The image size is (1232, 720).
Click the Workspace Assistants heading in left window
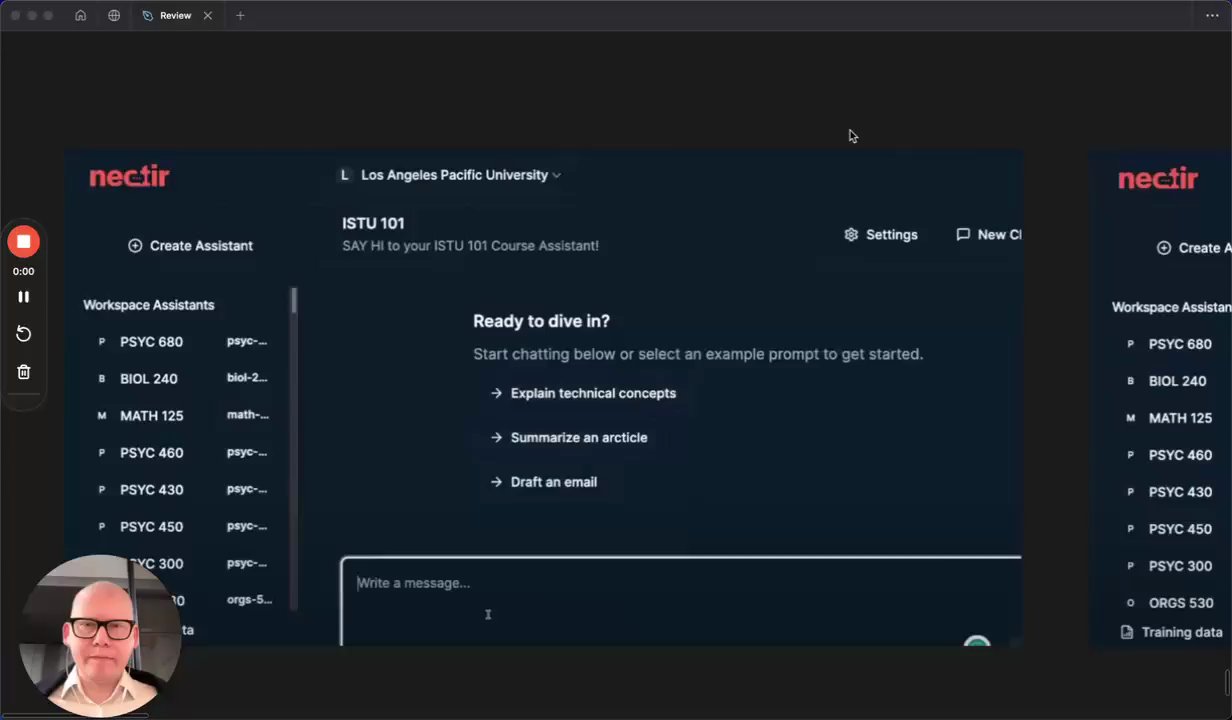[149, 305]
